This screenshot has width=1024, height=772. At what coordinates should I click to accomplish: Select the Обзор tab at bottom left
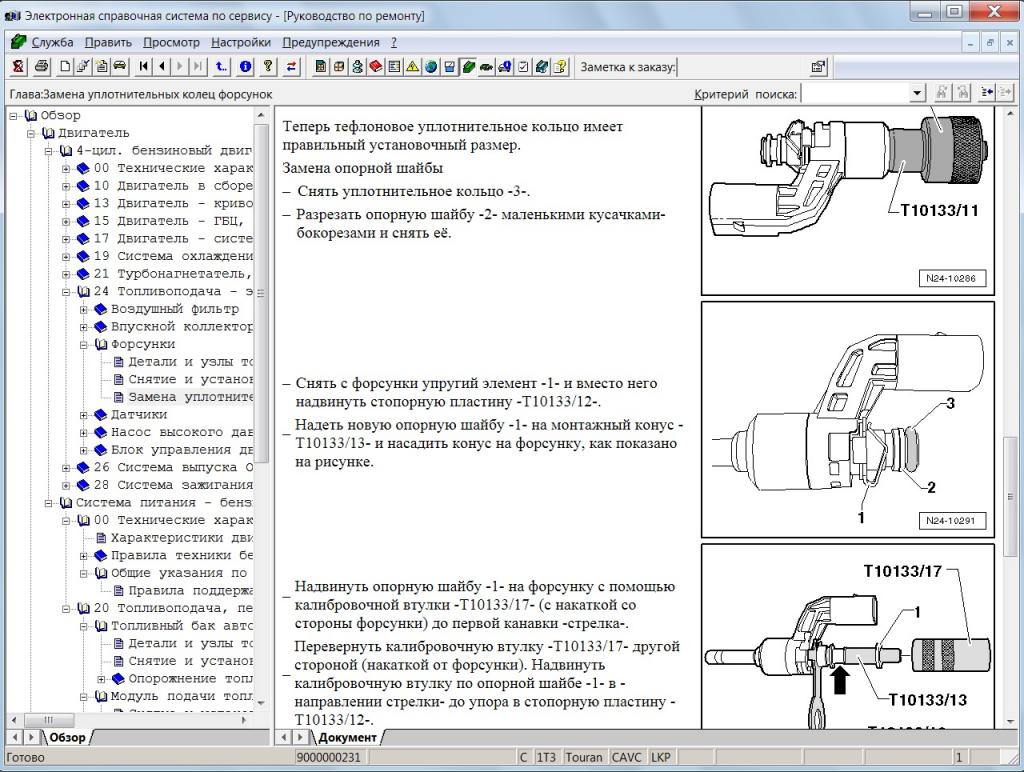(x=67, y=737)
